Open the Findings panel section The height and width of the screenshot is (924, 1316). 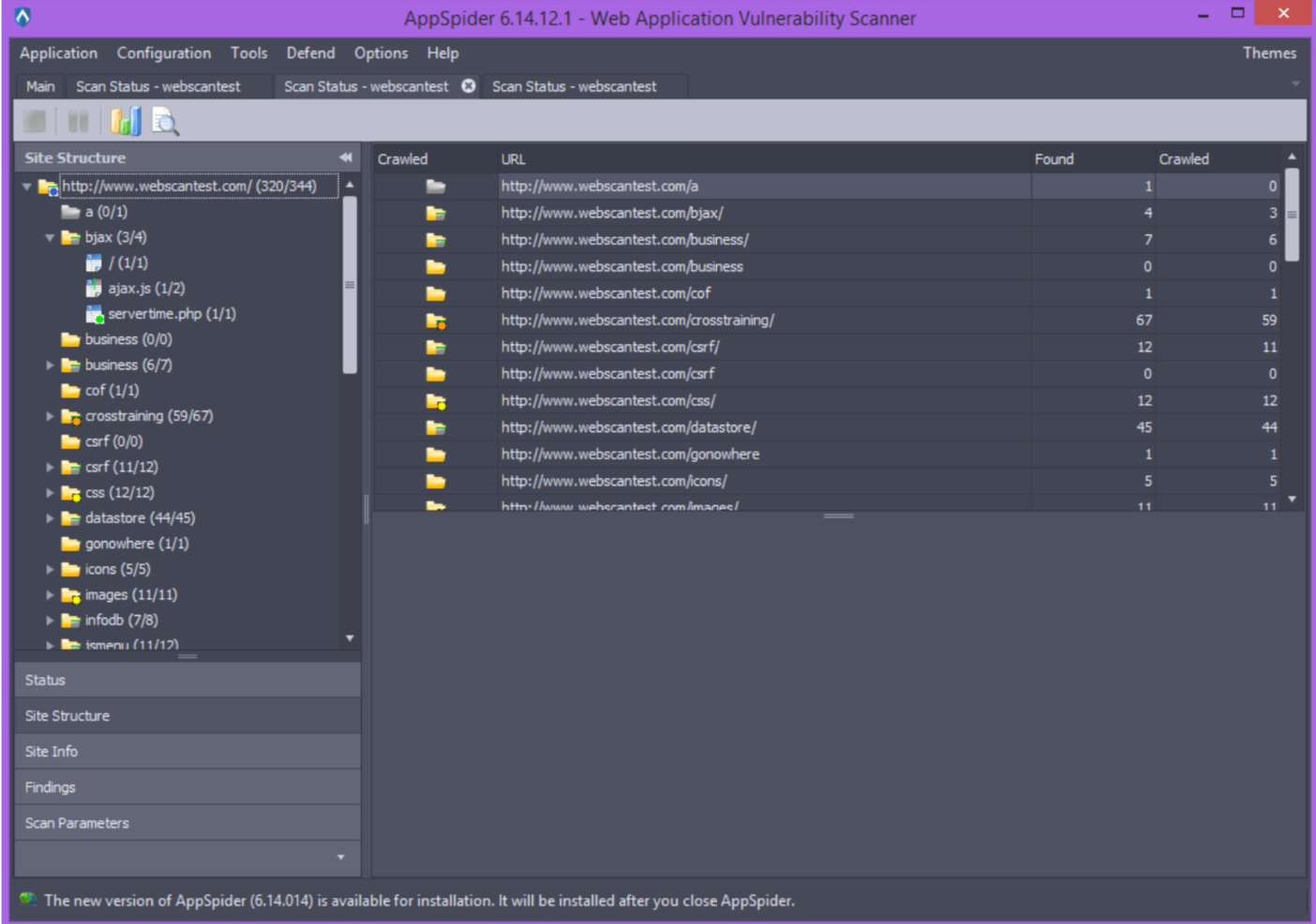tap(187, 787)
